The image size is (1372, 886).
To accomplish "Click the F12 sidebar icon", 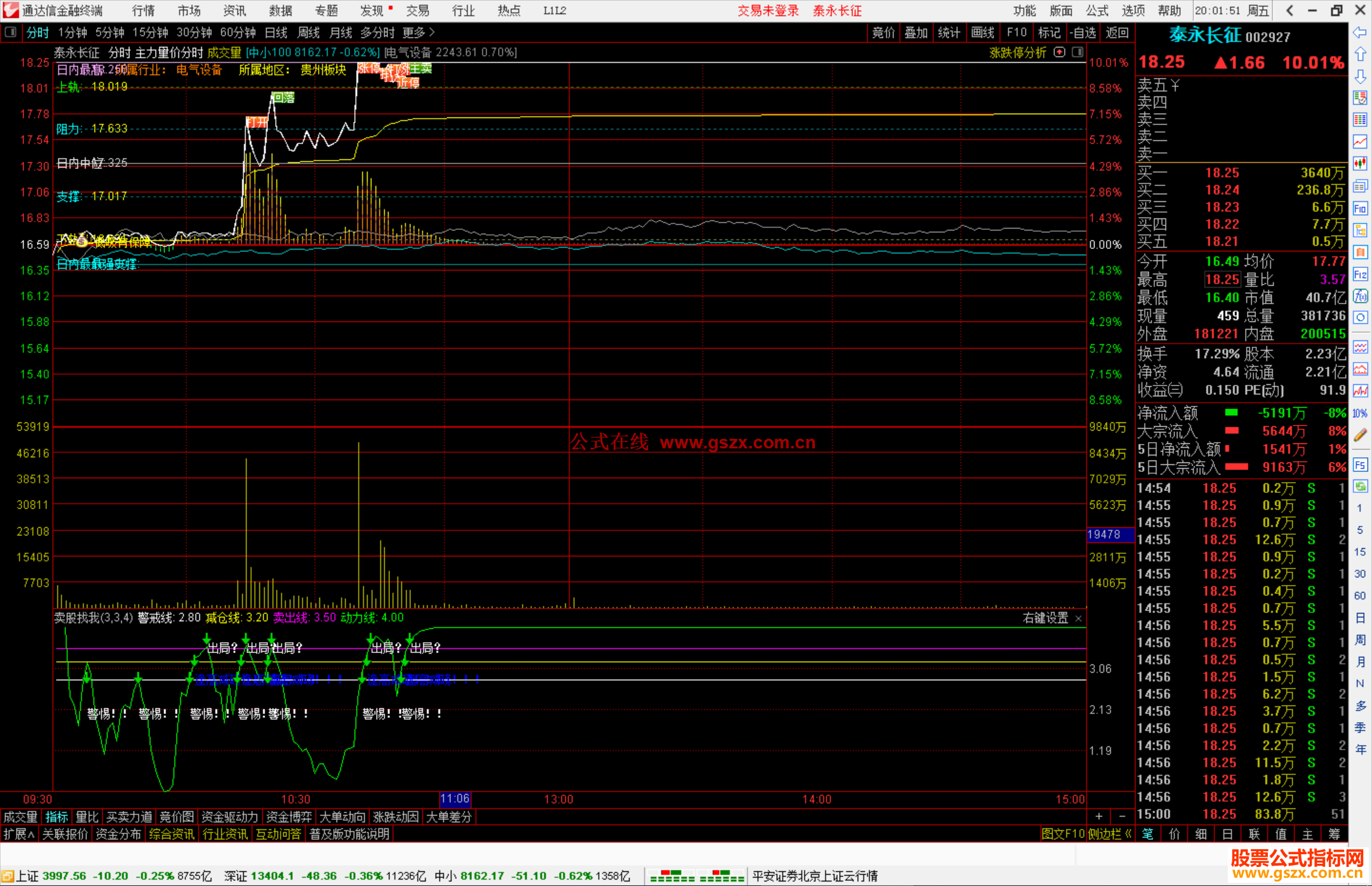I will click(1360, 274).
